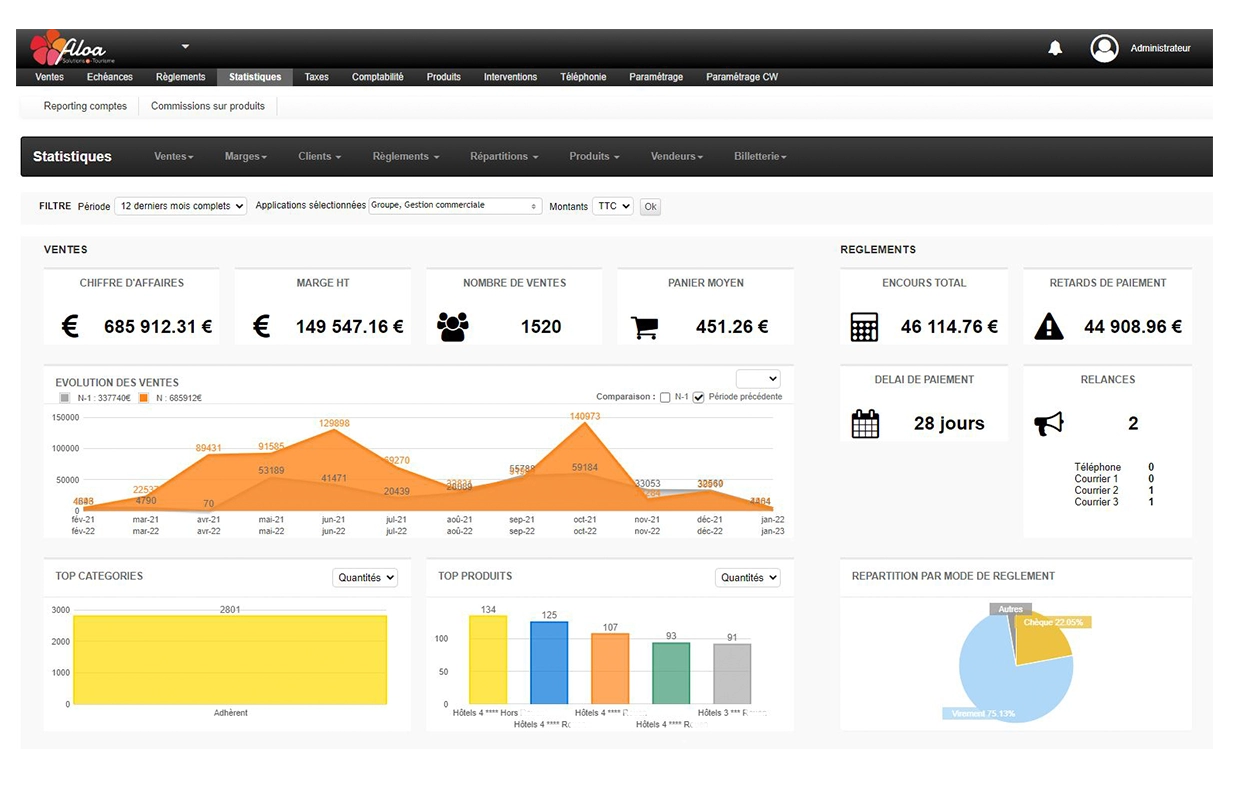Screen dimensions: 1234x800
Task: Expand the Top Catégories Quantités dropdown
Action: [x=365, y=577]
